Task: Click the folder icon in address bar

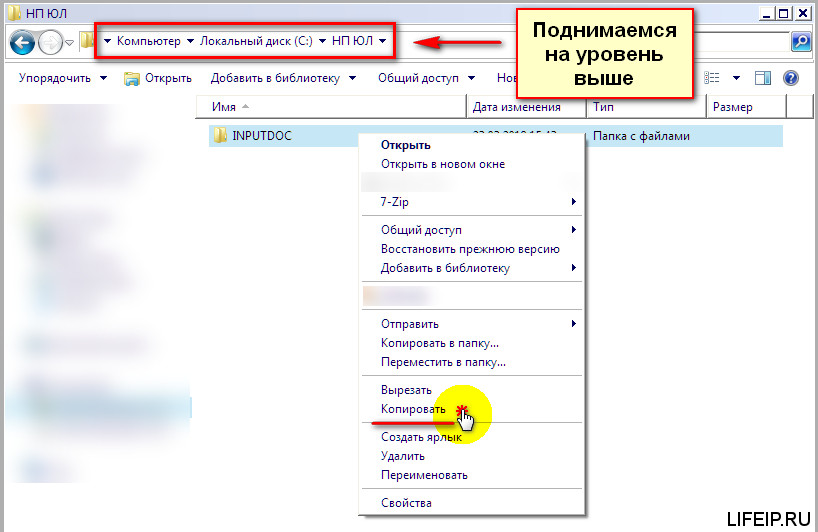Action: [x=87, y=41]
